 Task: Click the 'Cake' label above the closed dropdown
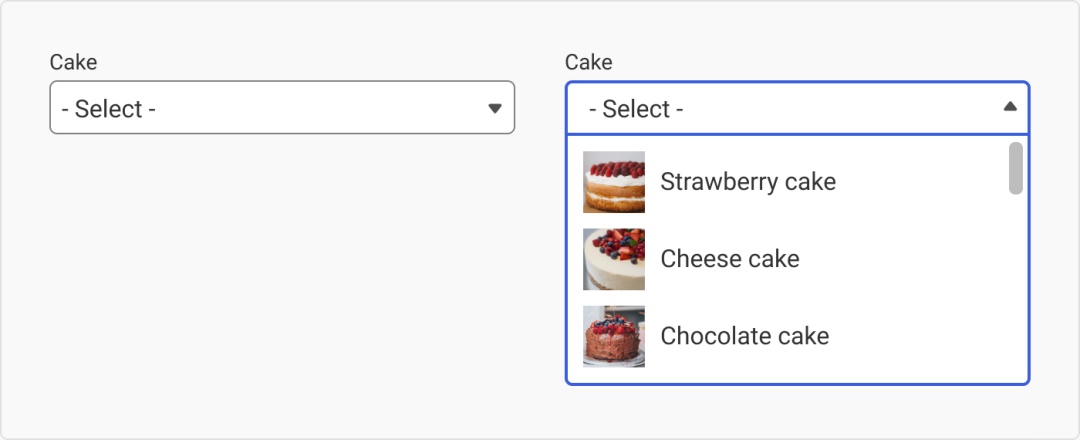73,62
